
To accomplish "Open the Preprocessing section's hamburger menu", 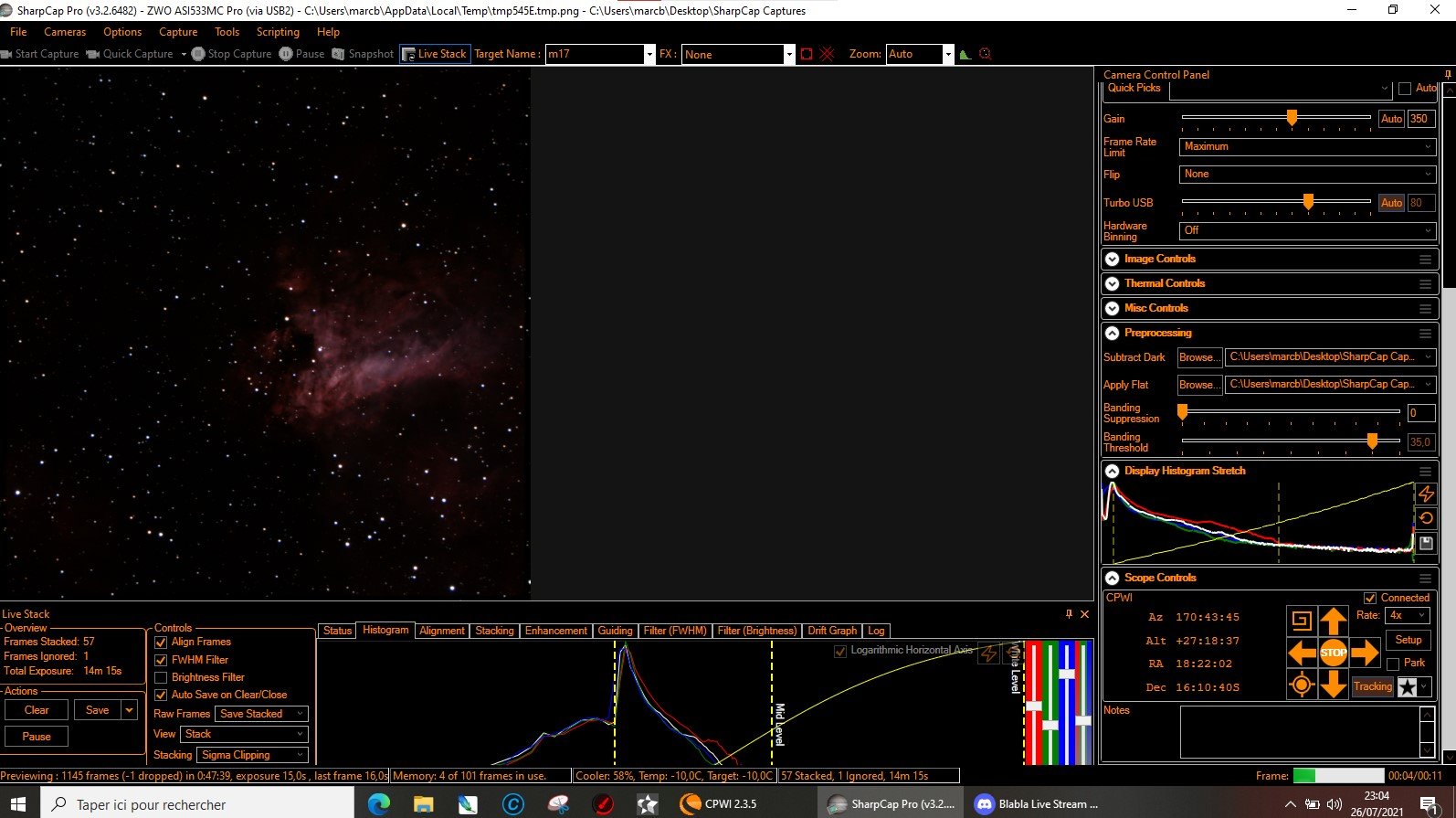I will click(x=1425, y=334).
